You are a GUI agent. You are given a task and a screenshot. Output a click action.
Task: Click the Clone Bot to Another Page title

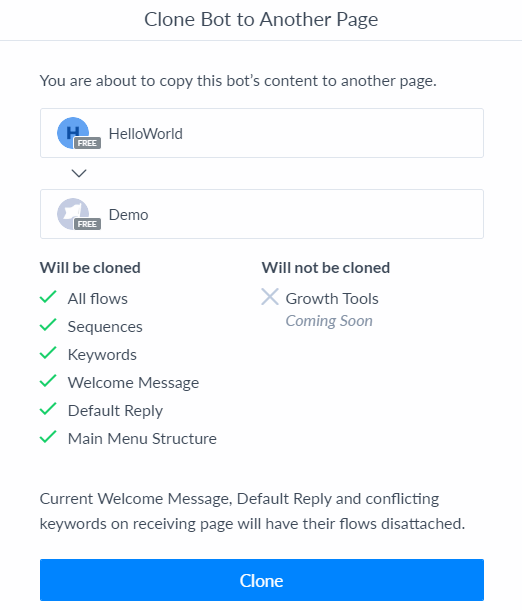tap(261, 19)
